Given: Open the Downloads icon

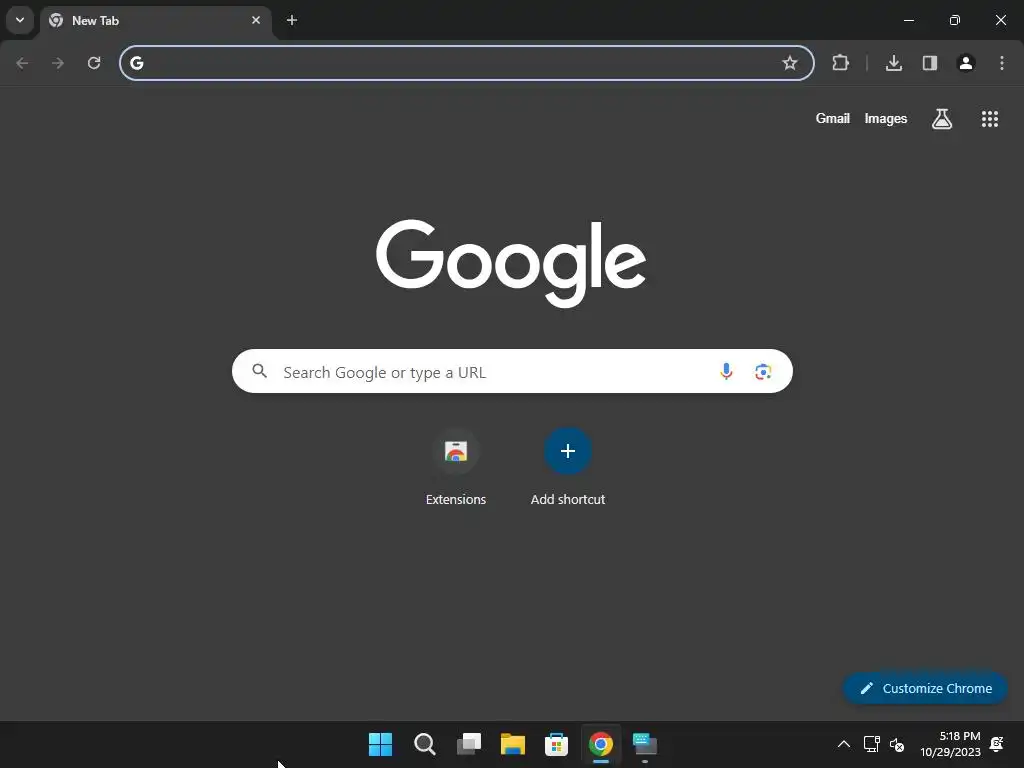Looking at the screenshot, I should point(893,63).
